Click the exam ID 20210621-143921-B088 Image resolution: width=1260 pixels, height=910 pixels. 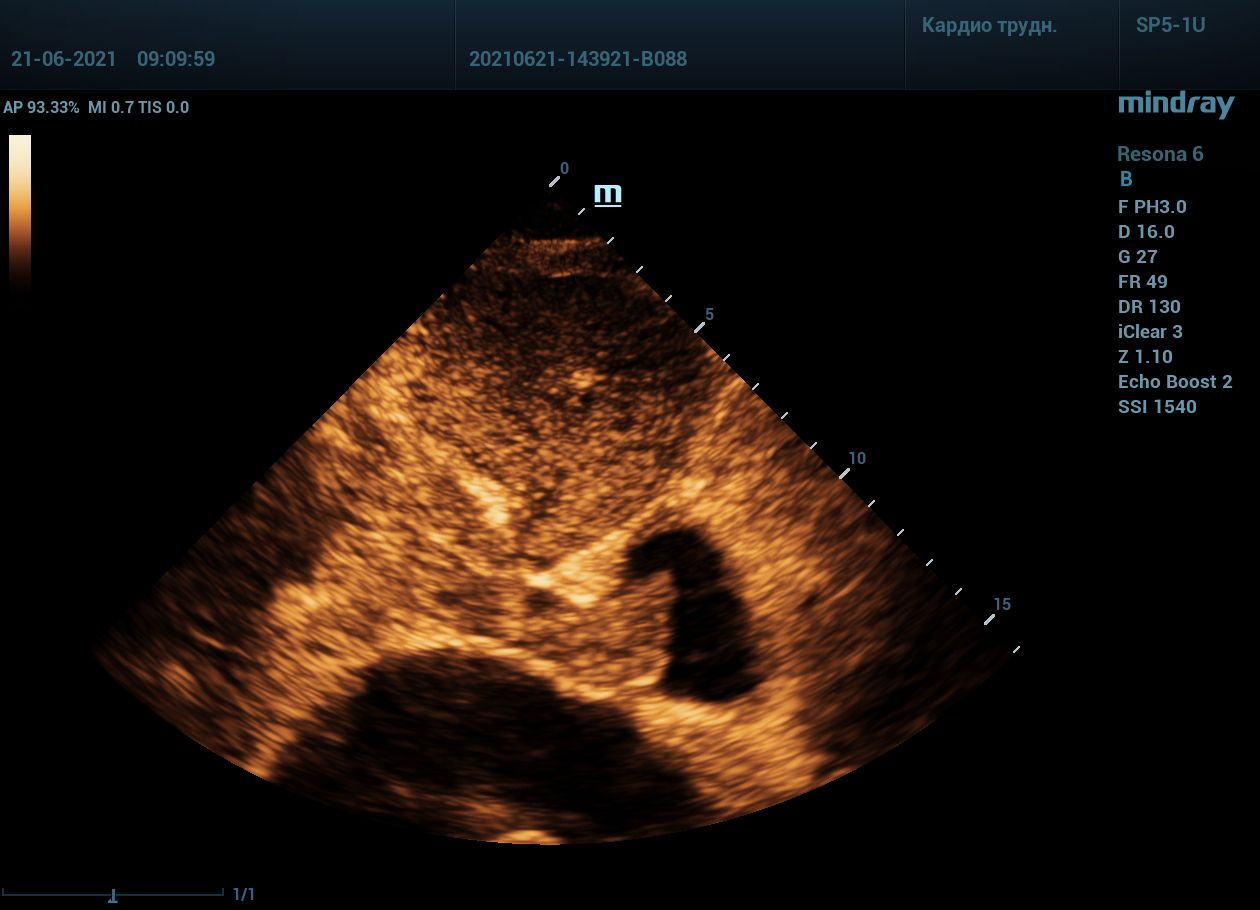pyautogui.click(x=578, y=59)
